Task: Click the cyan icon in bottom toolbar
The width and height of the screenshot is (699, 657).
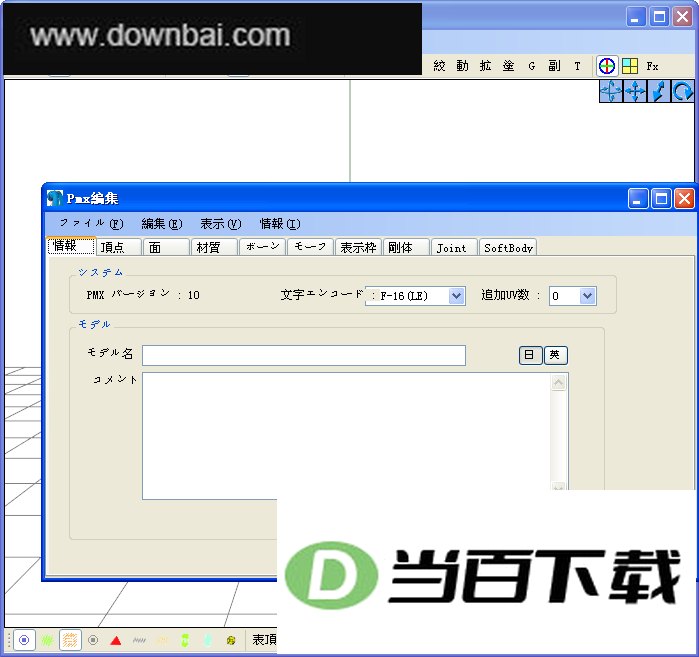Action: 208,641
